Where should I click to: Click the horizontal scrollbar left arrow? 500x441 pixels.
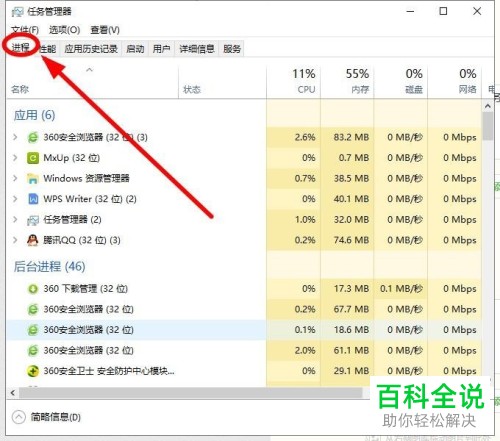click(x=13, y=392)
